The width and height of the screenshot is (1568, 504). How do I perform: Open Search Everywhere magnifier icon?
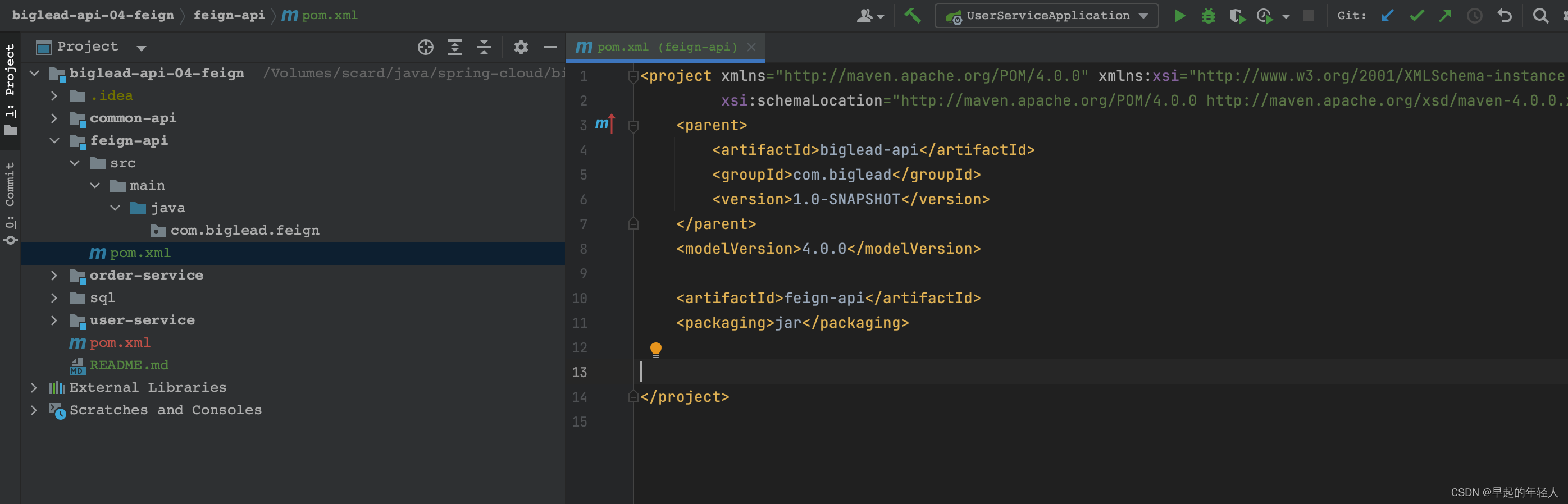pos(1540,16)
